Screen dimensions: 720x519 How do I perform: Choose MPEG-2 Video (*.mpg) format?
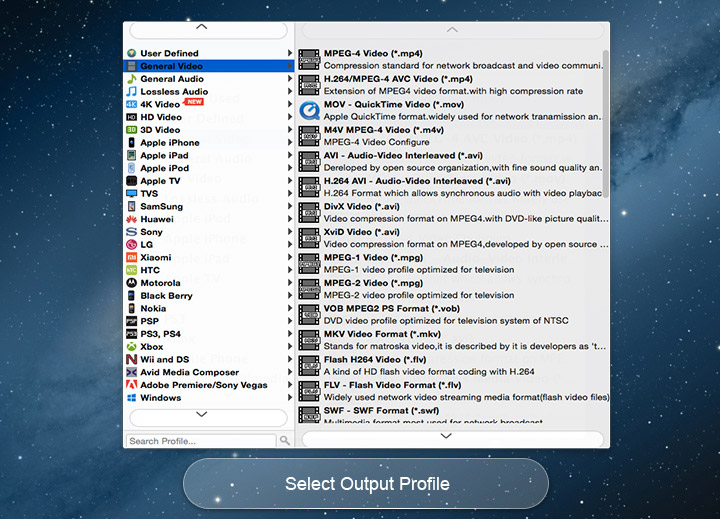tap(453, 289)
